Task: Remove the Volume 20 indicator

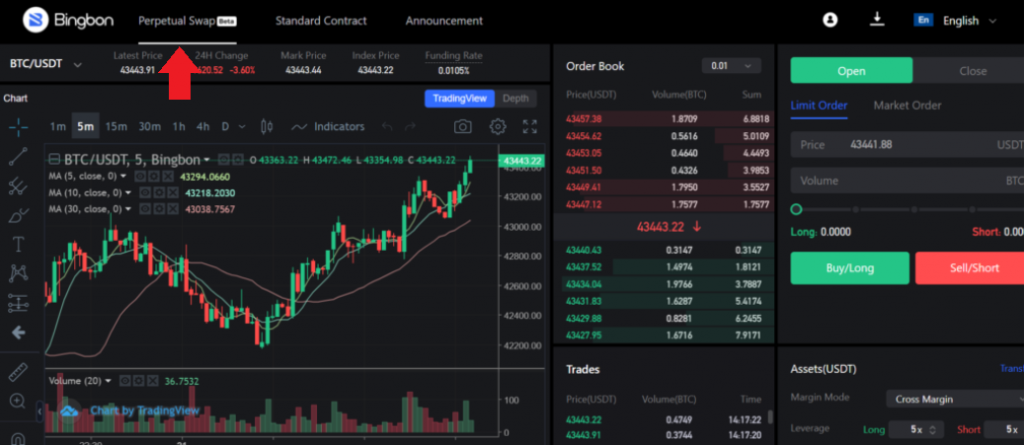Action: pyautogui.click(x=153, y=380)
